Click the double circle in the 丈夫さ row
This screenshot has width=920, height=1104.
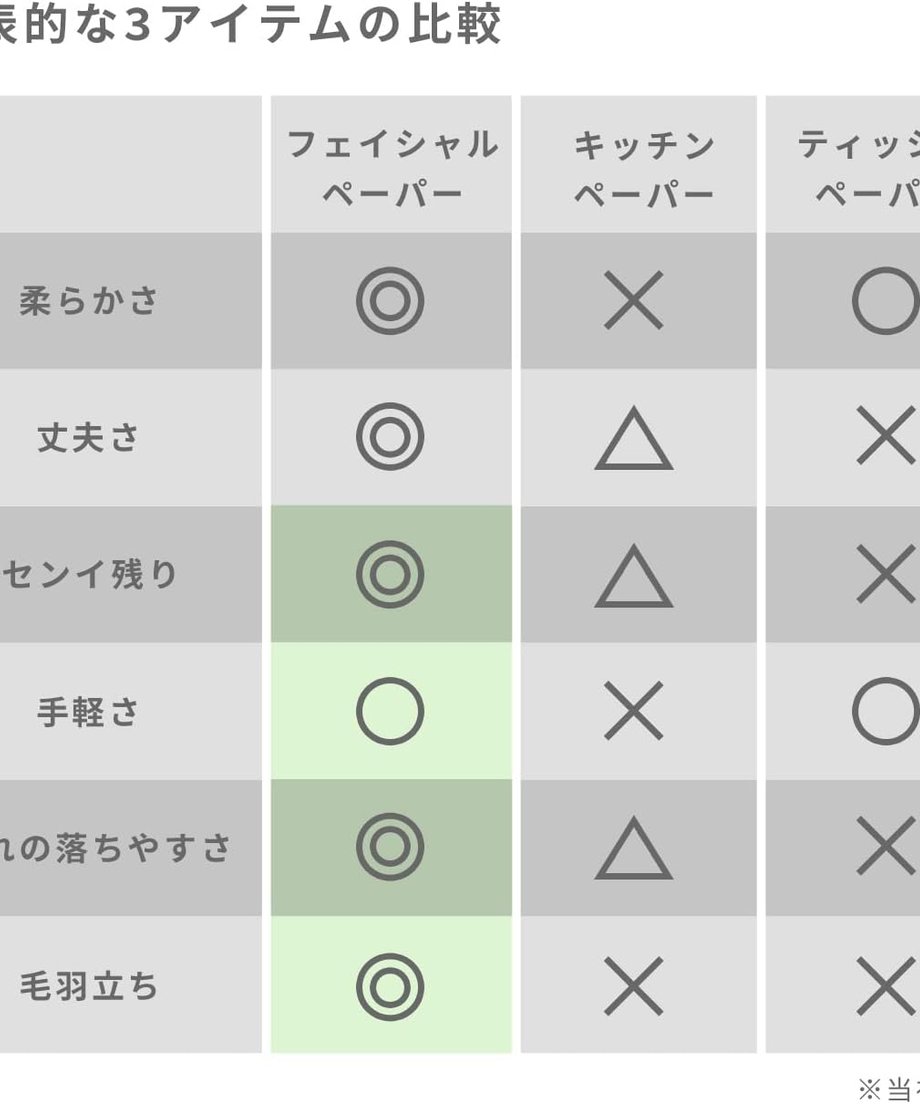pos(390,437)
